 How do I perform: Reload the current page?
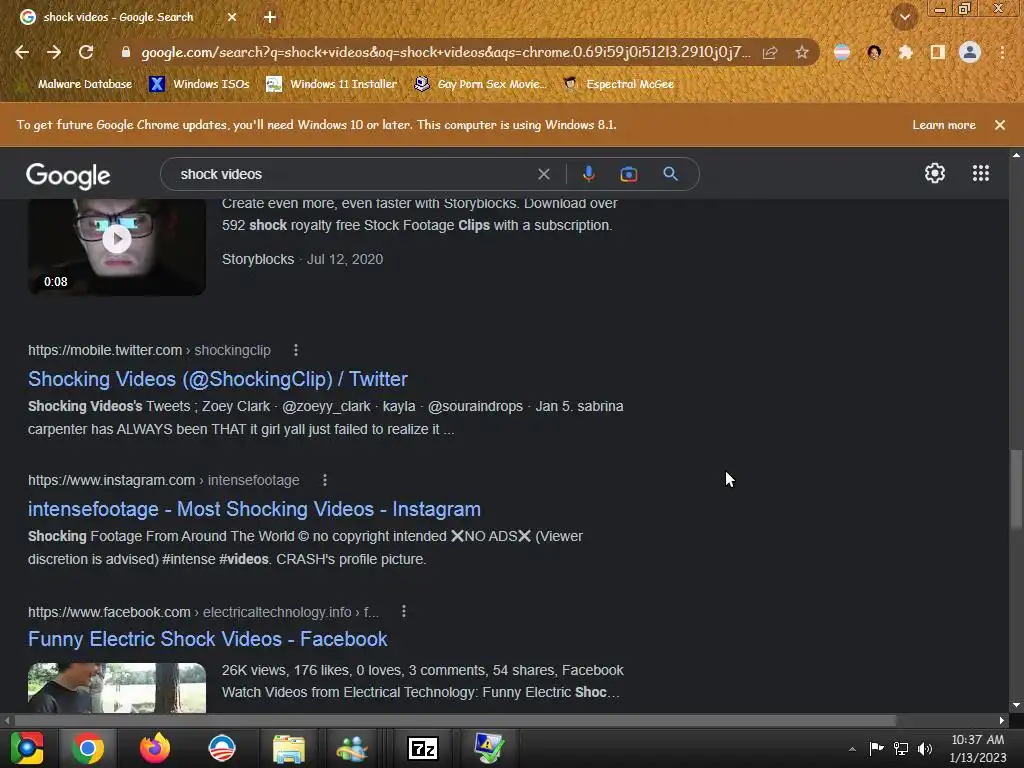[86, 52]
